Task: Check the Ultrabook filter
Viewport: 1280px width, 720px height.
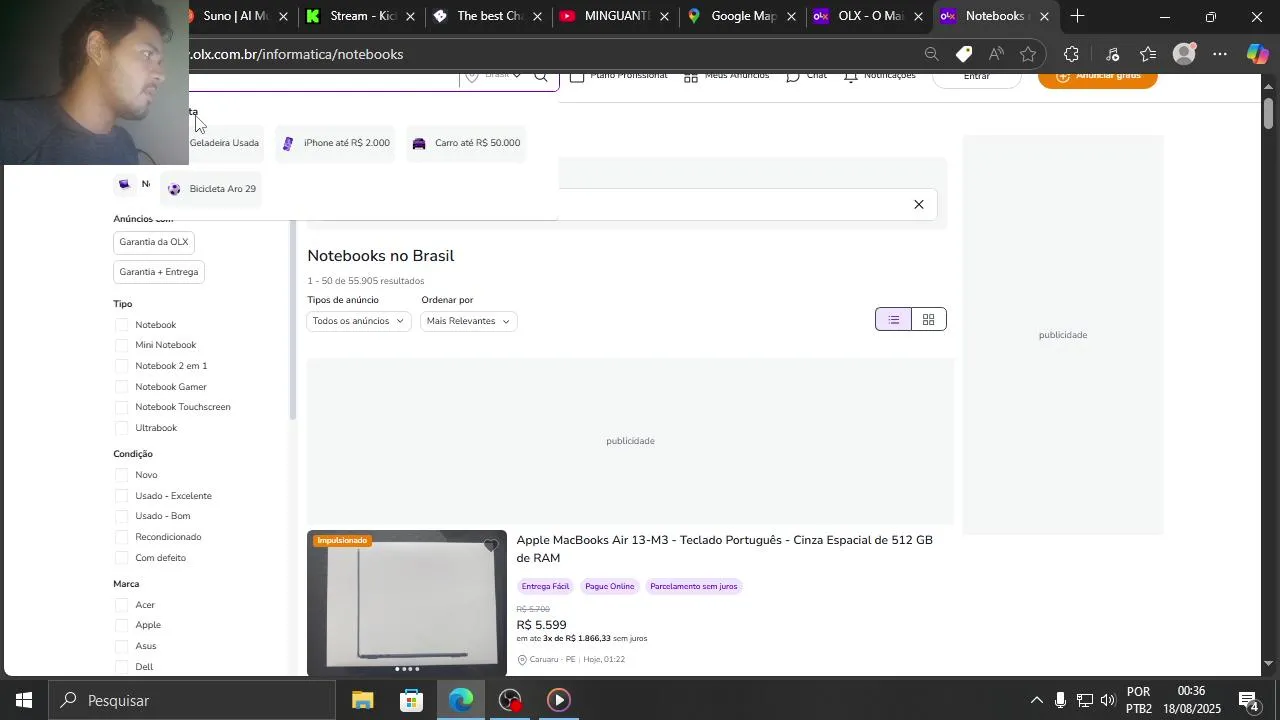Action: click(x=122, y=428)
